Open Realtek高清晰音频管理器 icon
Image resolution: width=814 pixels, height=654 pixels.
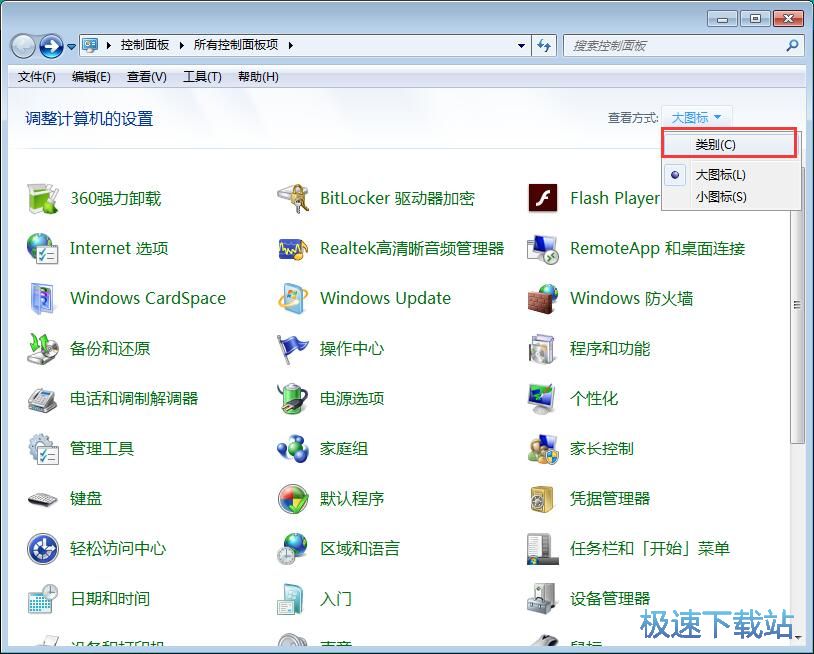coord(293,249)
